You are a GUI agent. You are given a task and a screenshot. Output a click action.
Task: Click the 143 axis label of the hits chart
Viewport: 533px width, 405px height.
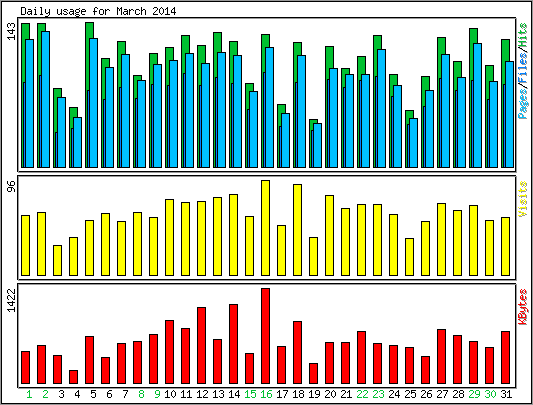[x=12, y=32]
